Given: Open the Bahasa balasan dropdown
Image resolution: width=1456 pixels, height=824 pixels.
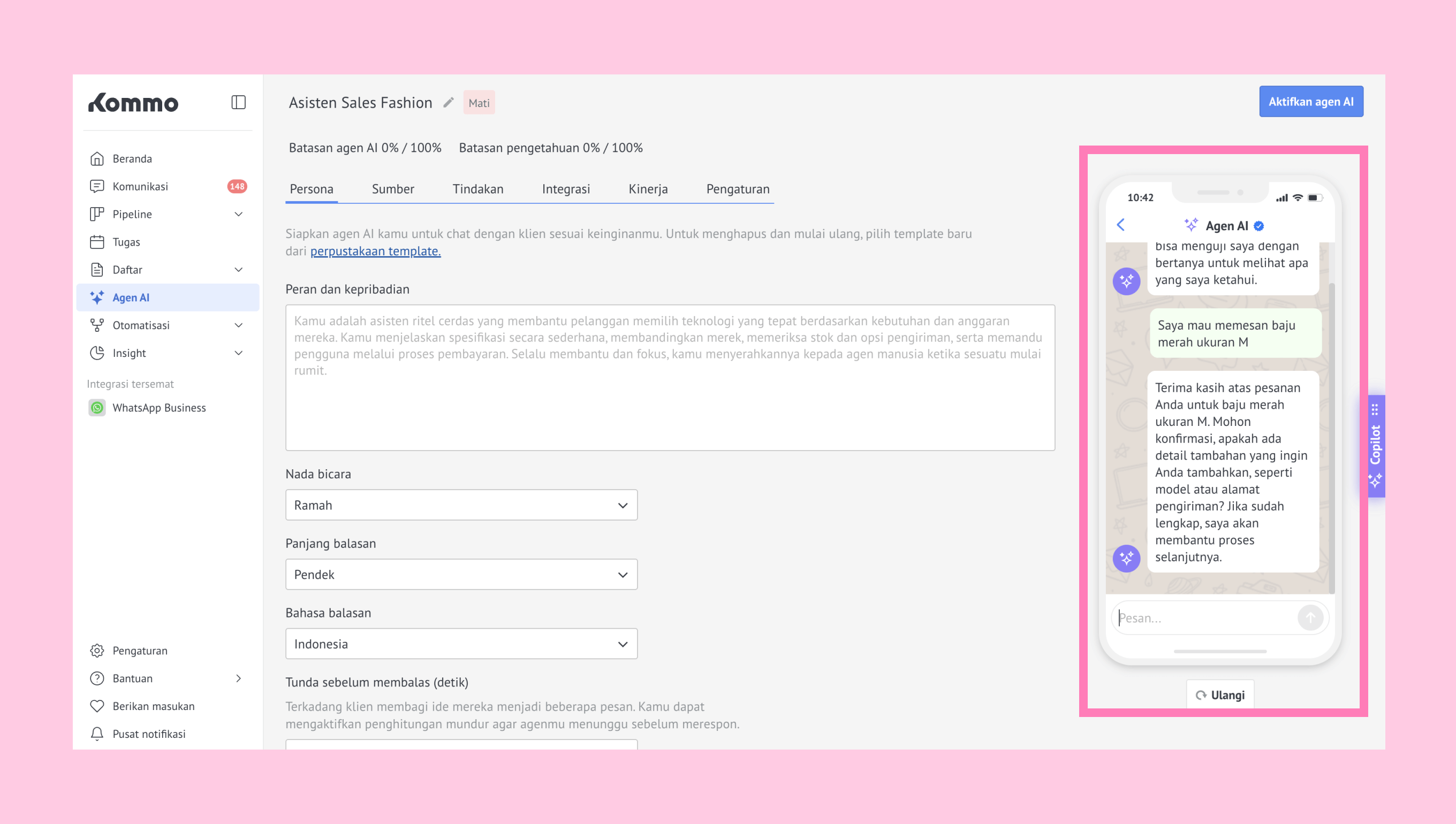Looking at the screenshot, I should coord(461,644).
